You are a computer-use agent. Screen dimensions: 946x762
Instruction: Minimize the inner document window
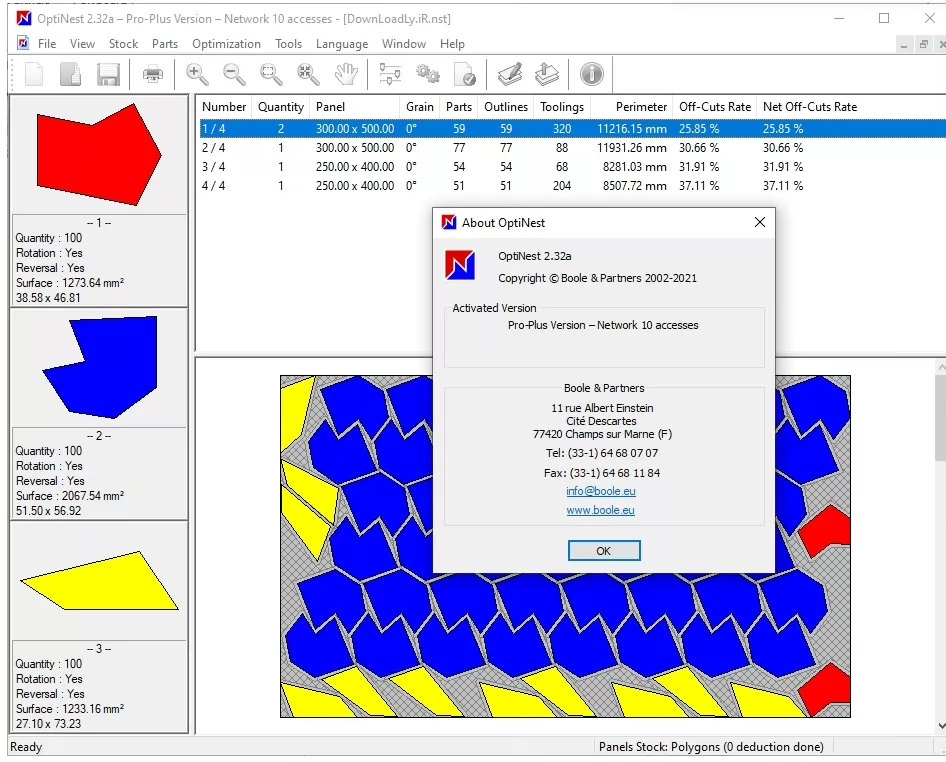pos(903,45)
